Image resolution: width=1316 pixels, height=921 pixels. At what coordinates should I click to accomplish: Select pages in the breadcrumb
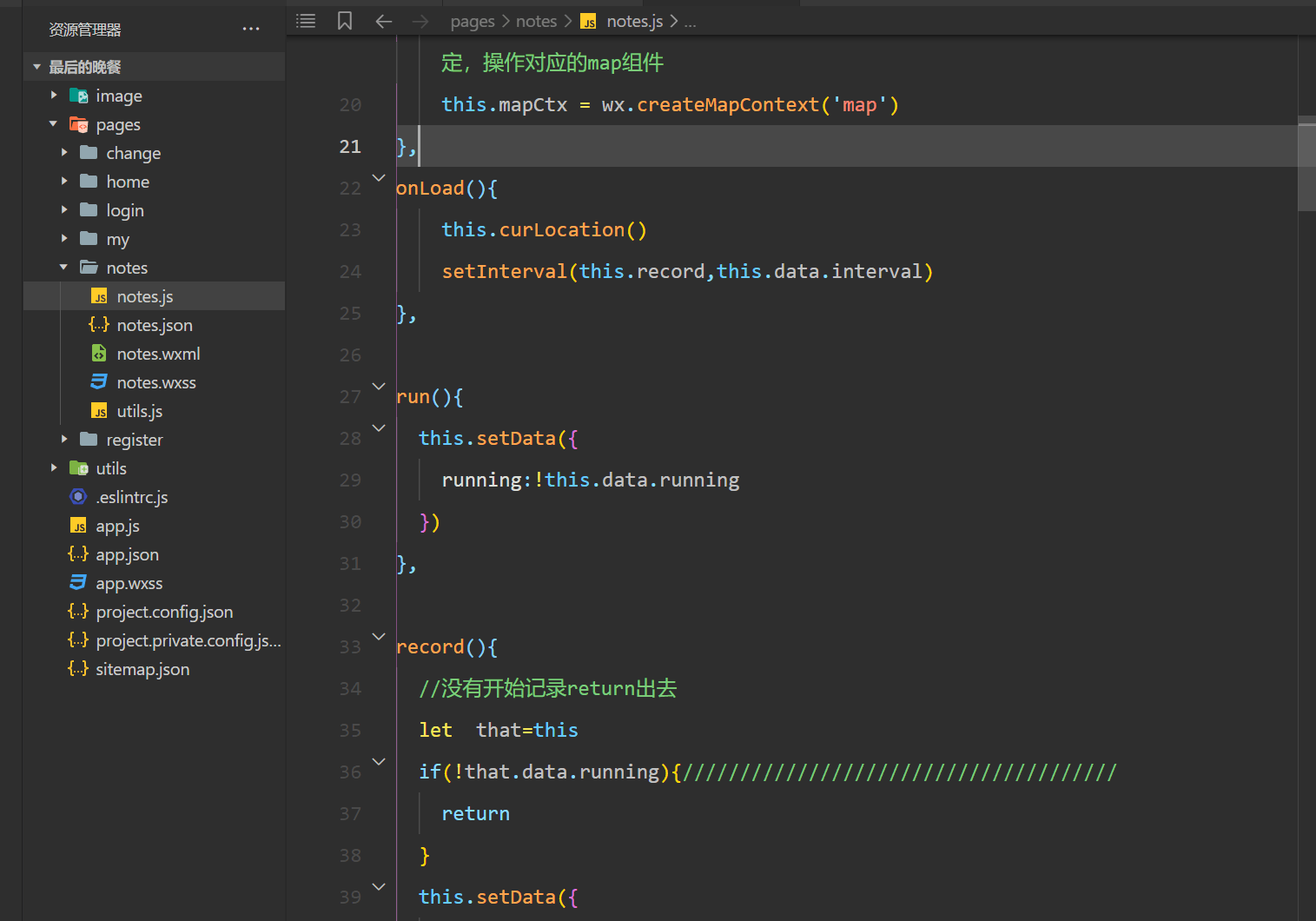(x=473, y=22)
